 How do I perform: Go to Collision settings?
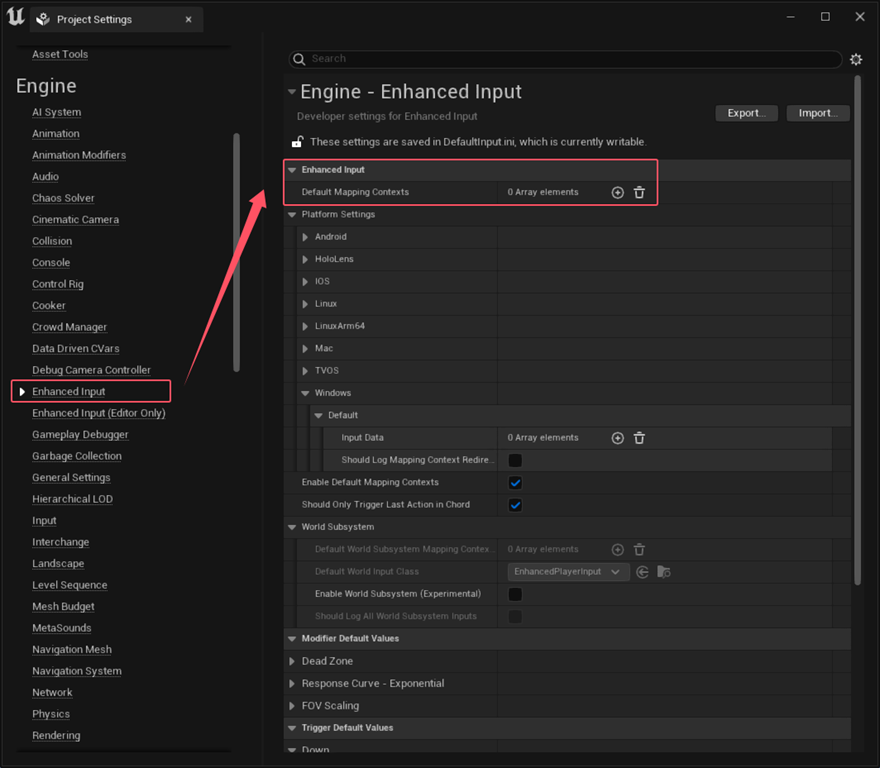pos(52,241)
